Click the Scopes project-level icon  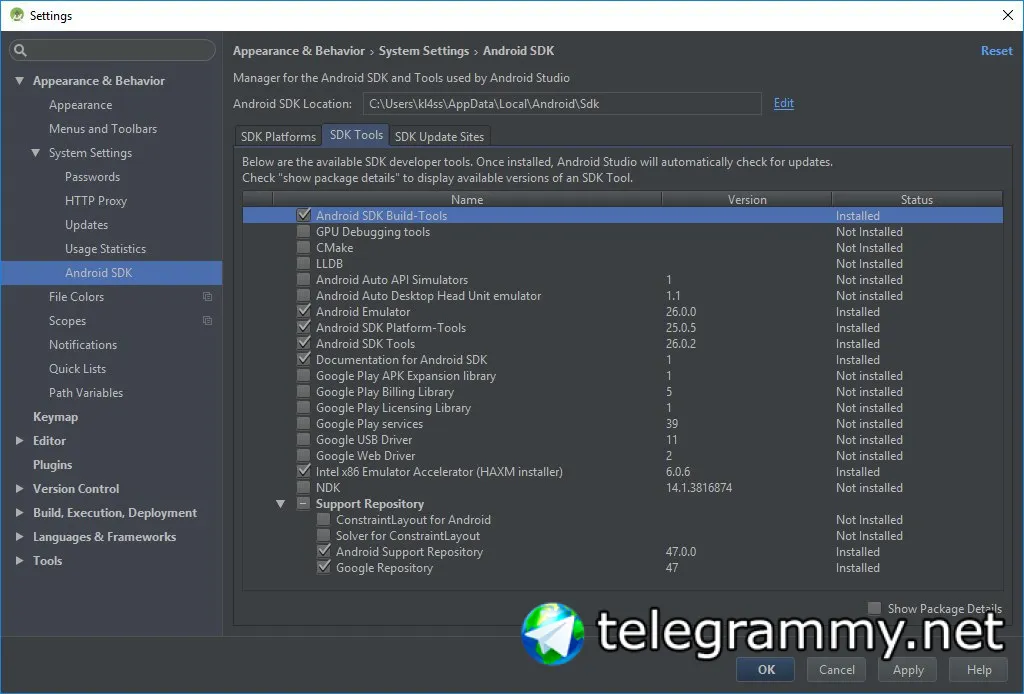208,321
